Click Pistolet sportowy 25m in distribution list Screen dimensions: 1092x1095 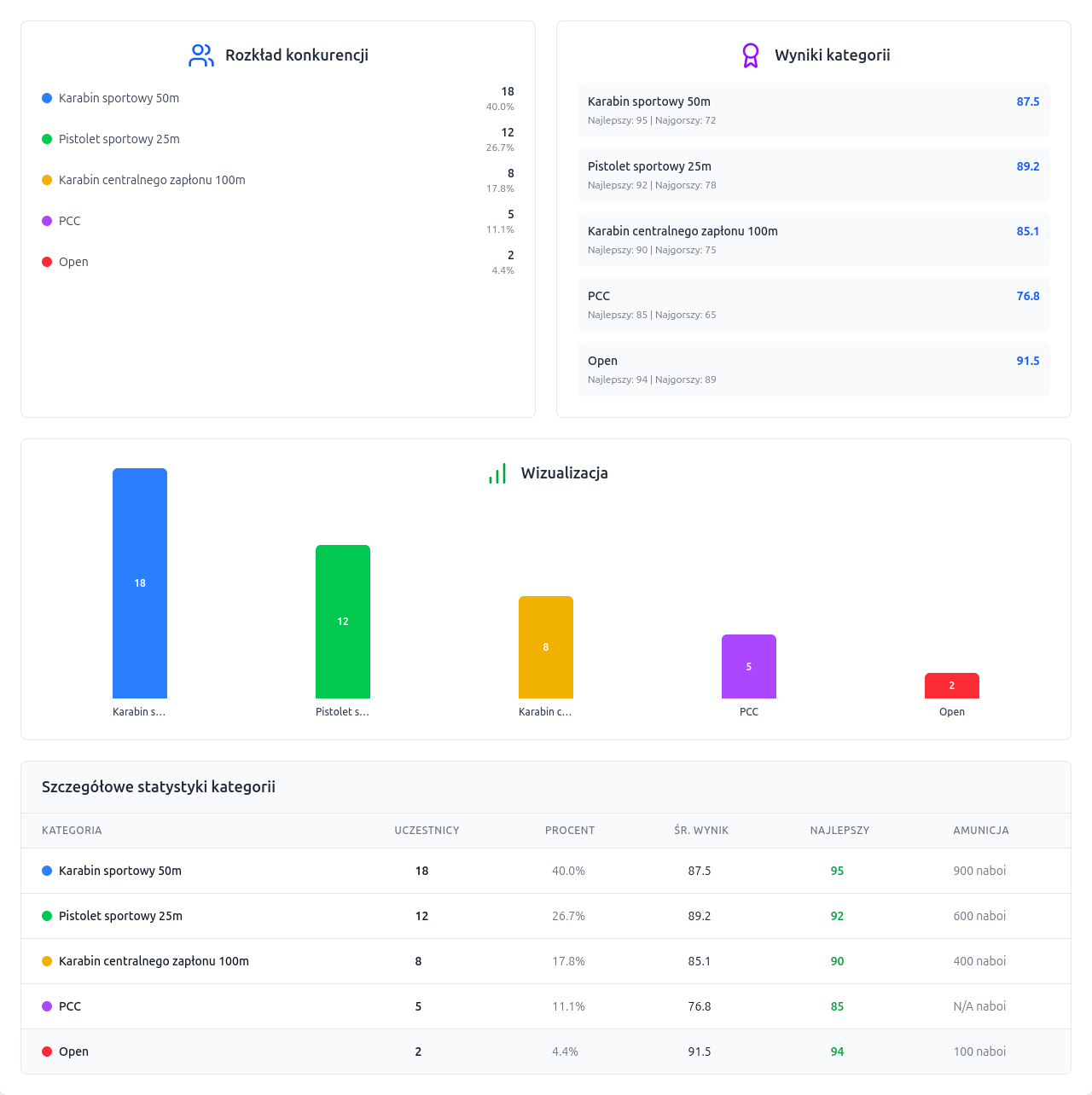[x=119, y=139]
